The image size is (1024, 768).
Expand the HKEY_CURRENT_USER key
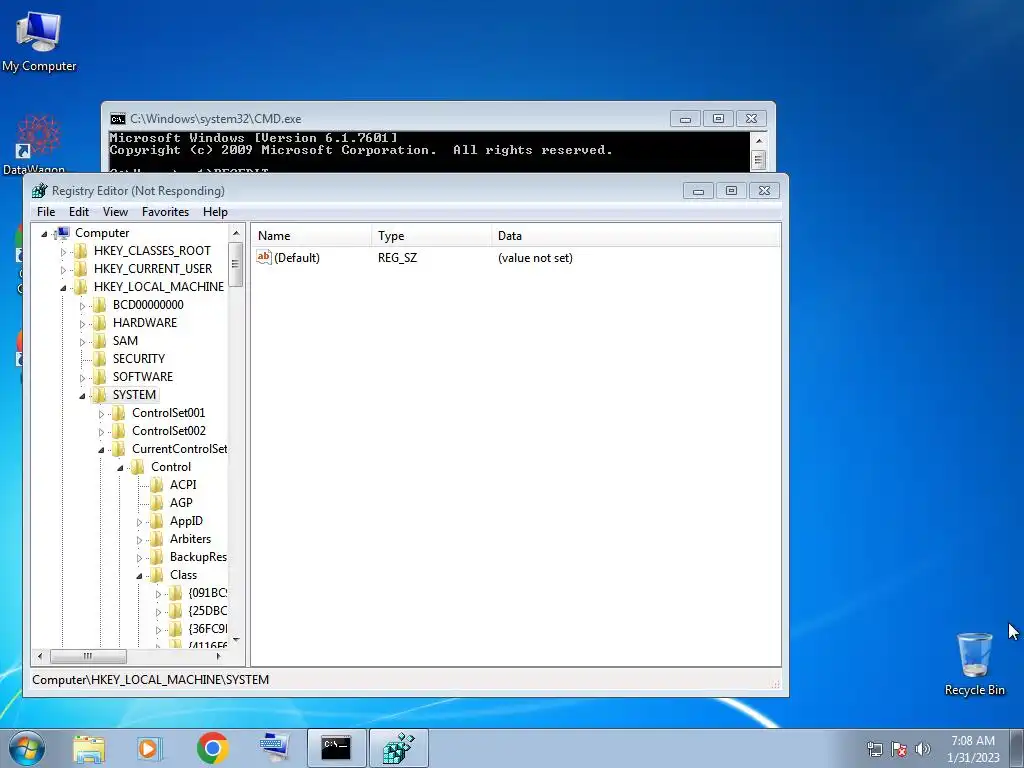coord(63,270)
